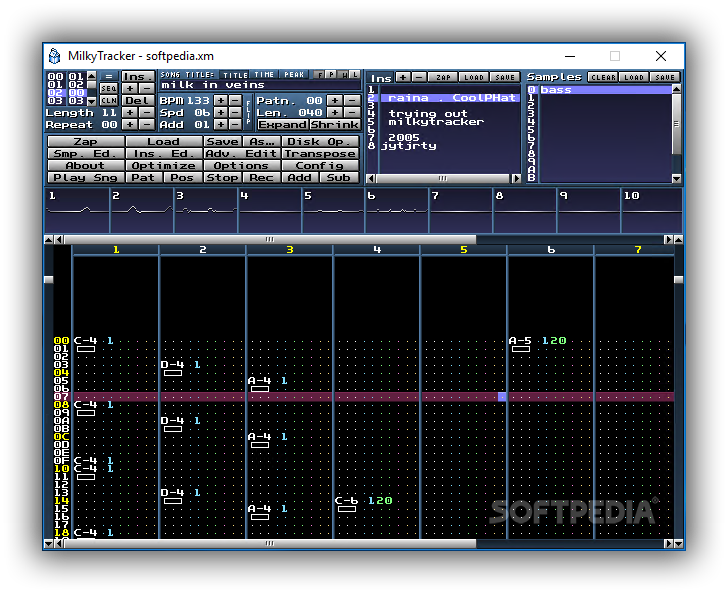
Task: Click the F button beside PEAK tab
Action: click(x=319, y=74)
